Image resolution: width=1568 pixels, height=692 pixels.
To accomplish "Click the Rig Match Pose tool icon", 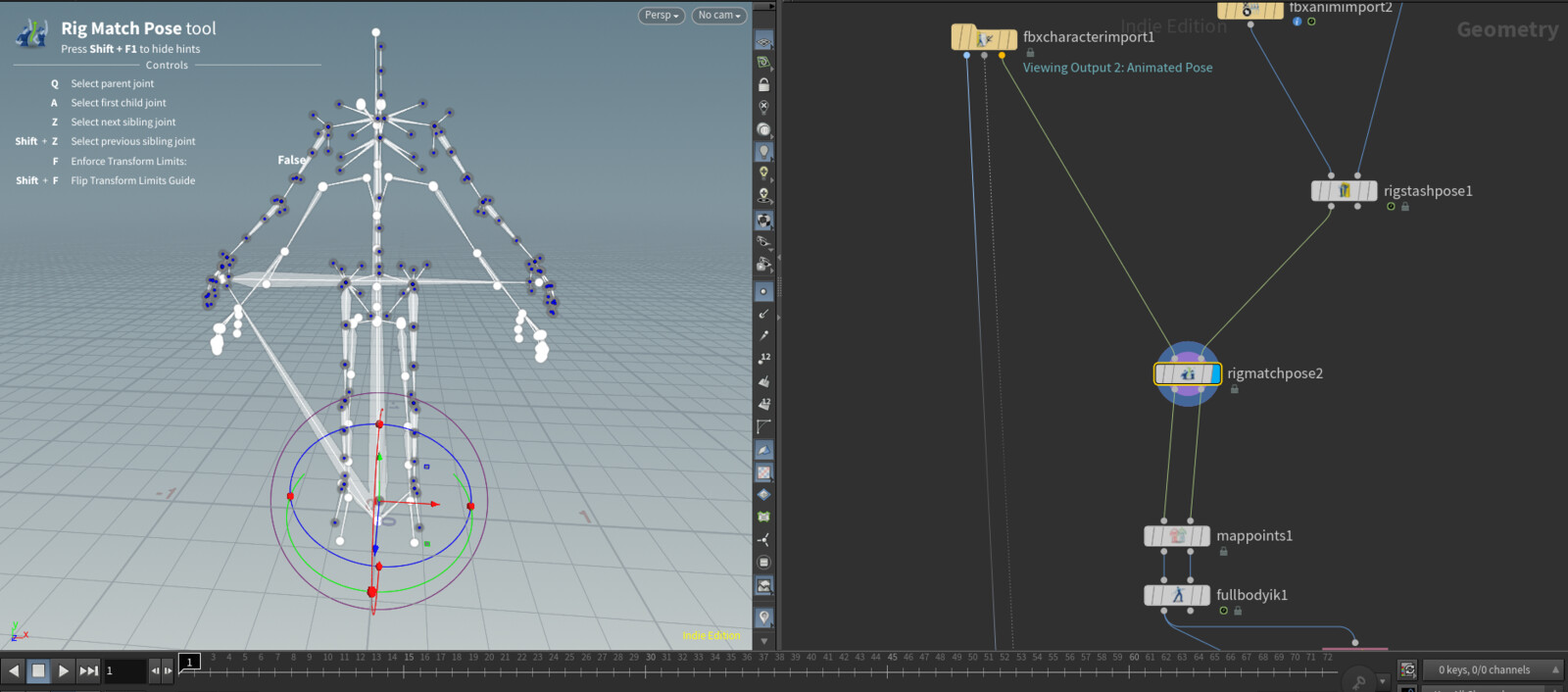I will tap(32, 34).
